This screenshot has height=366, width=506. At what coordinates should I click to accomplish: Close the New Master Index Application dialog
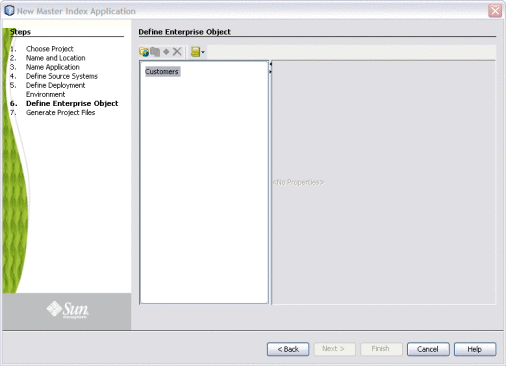[495, 11]
